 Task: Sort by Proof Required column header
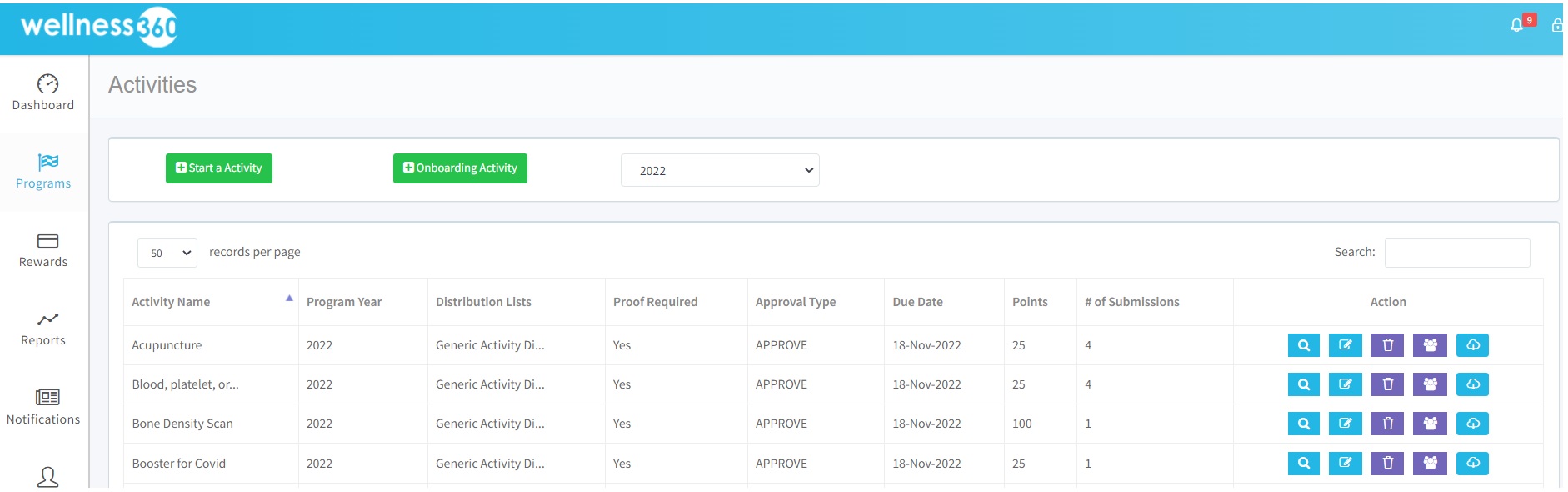pyautogui.click(x=677, y=302)
